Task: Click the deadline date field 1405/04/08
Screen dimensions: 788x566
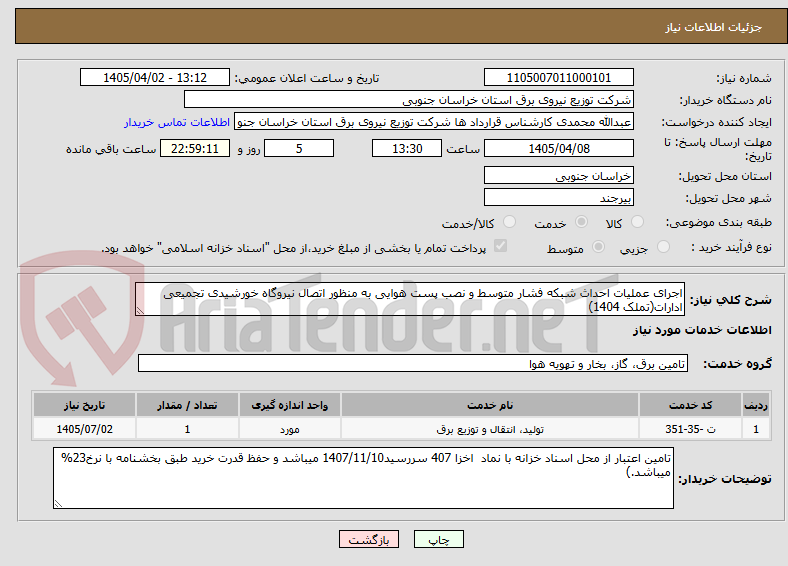Action: point(558,148)
